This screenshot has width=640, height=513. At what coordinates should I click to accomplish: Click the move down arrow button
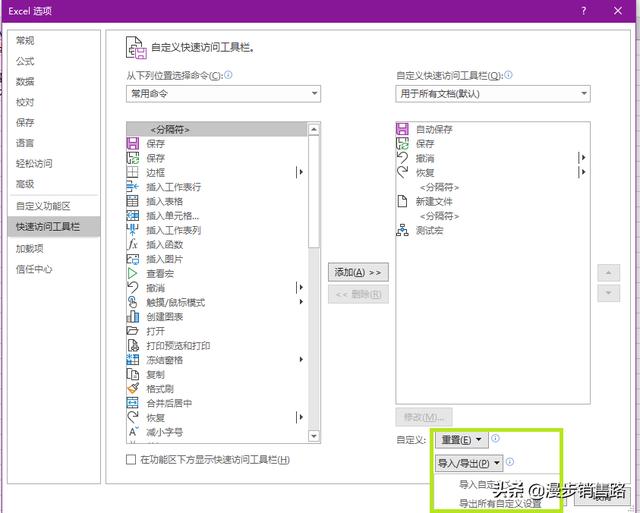click(609, 293)
